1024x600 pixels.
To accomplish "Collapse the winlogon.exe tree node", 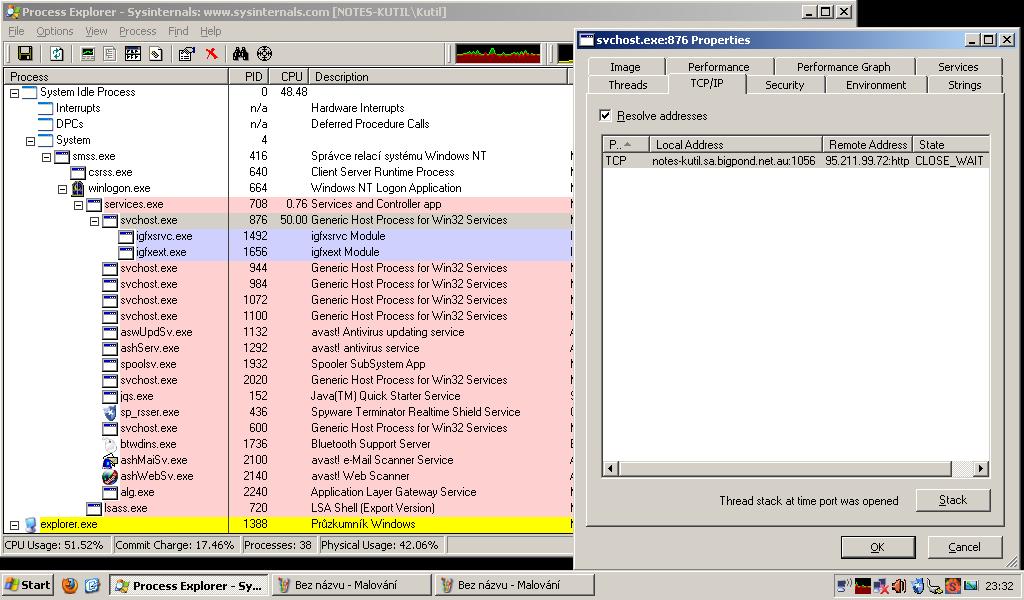I will coord(62,188).
